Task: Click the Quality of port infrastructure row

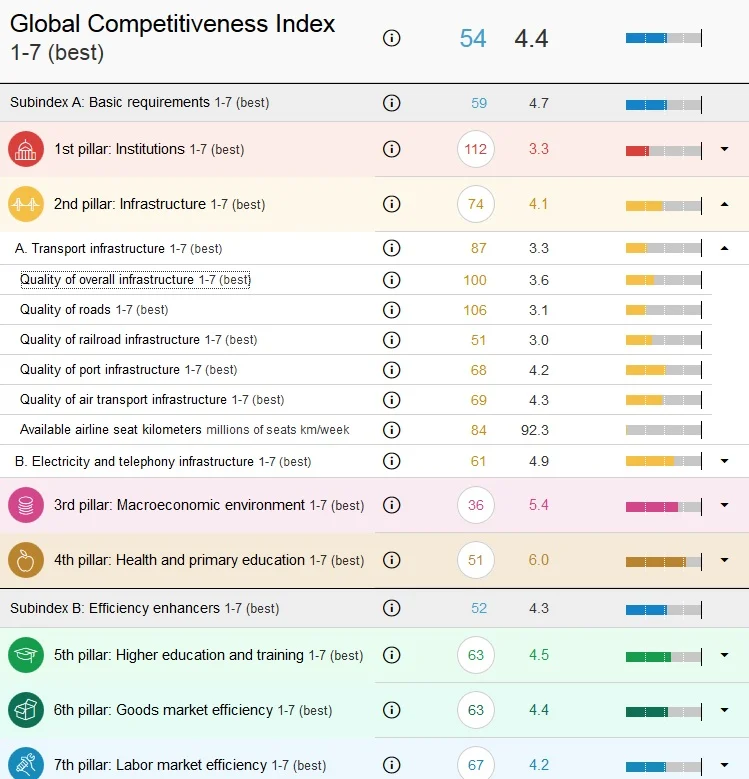Action: click(356, 370)
